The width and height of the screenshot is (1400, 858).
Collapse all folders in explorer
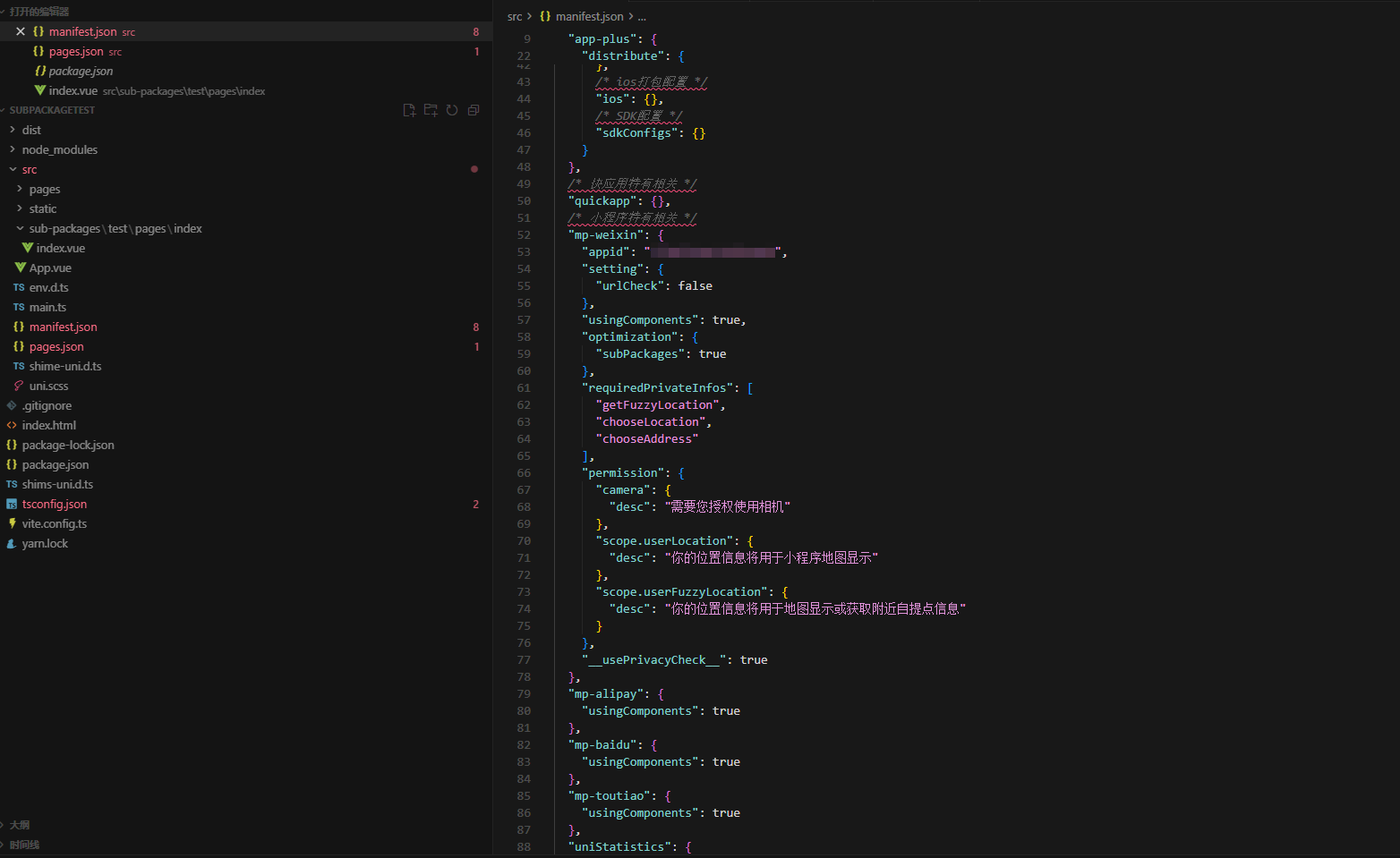tap(474, 110)
